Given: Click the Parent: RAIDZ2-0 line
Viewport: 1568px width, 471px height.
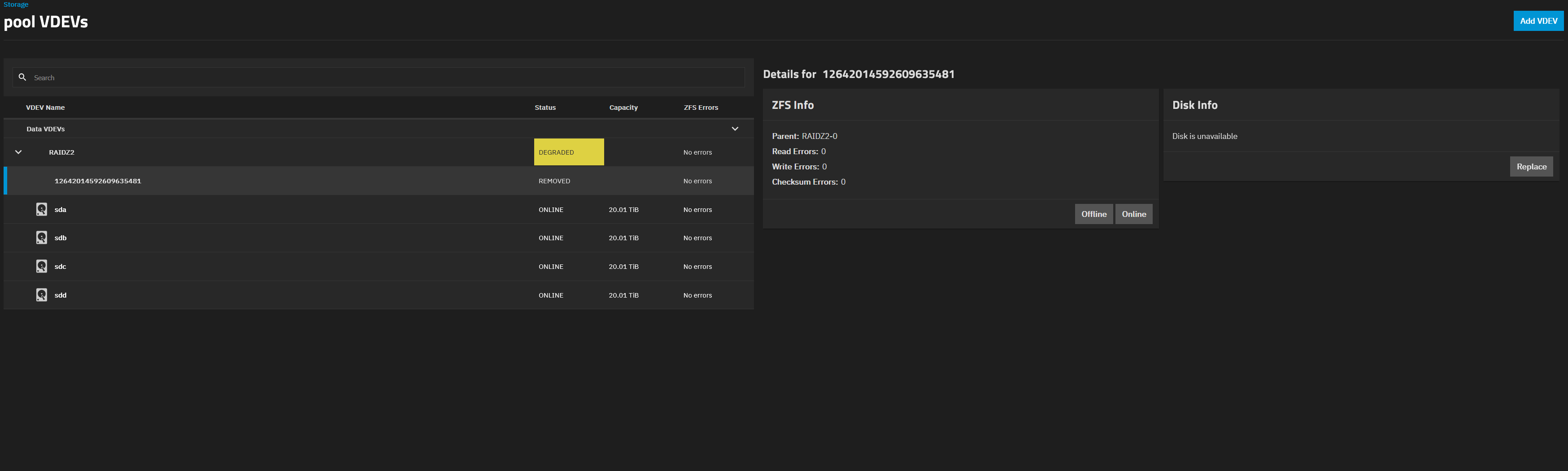Looking at the screenshot, I should pyautogui.click(x=804, y=136).
